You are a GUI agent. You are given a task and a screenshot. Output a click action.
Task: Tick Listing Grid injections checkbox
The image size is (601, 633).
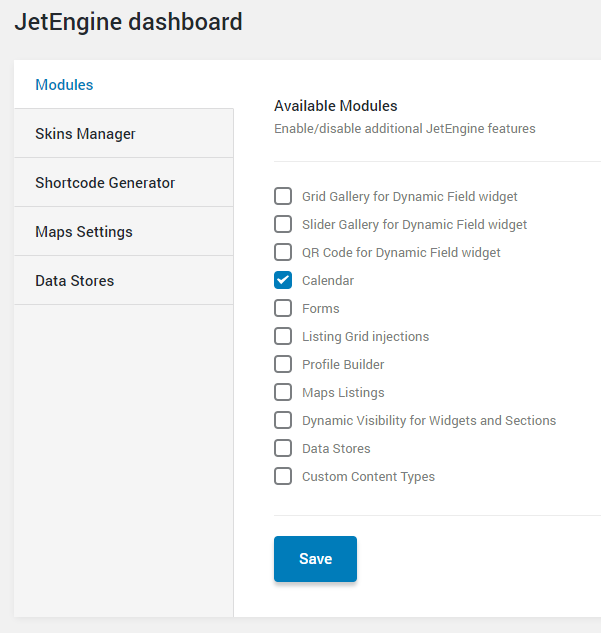[x=283, y=336]
